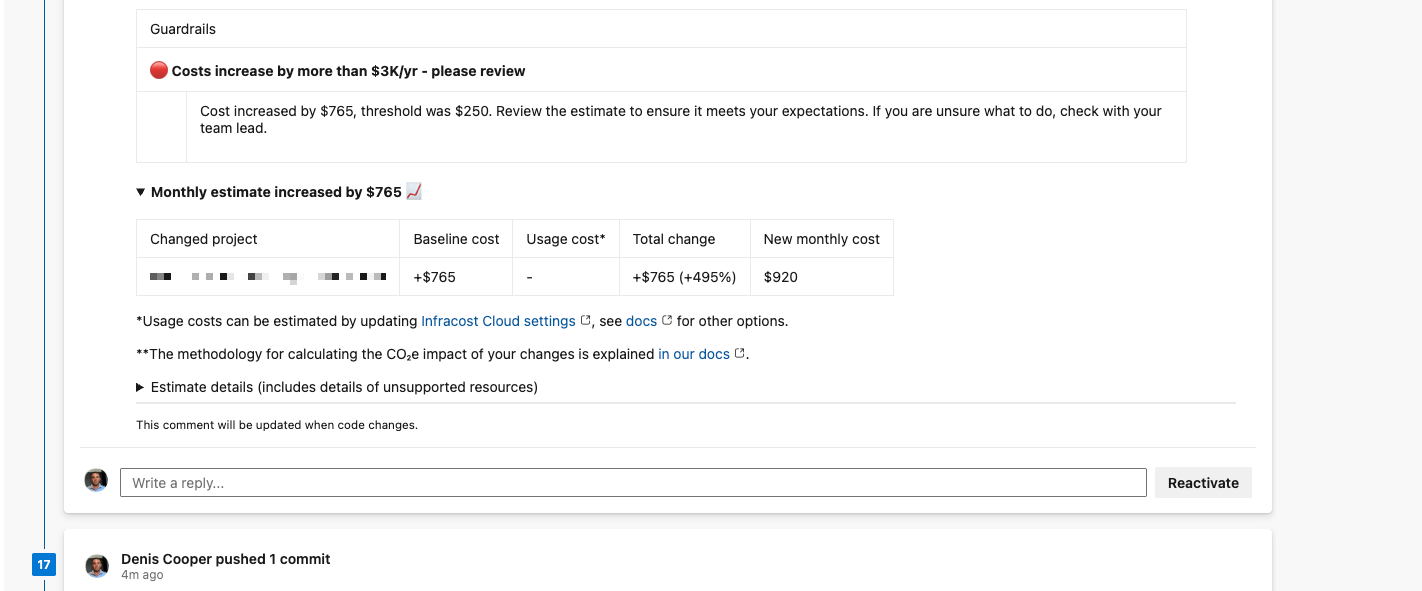Click 'Costs increase by more than $3K/yr' heading
1422x591 pixels.
pos(348,71)
